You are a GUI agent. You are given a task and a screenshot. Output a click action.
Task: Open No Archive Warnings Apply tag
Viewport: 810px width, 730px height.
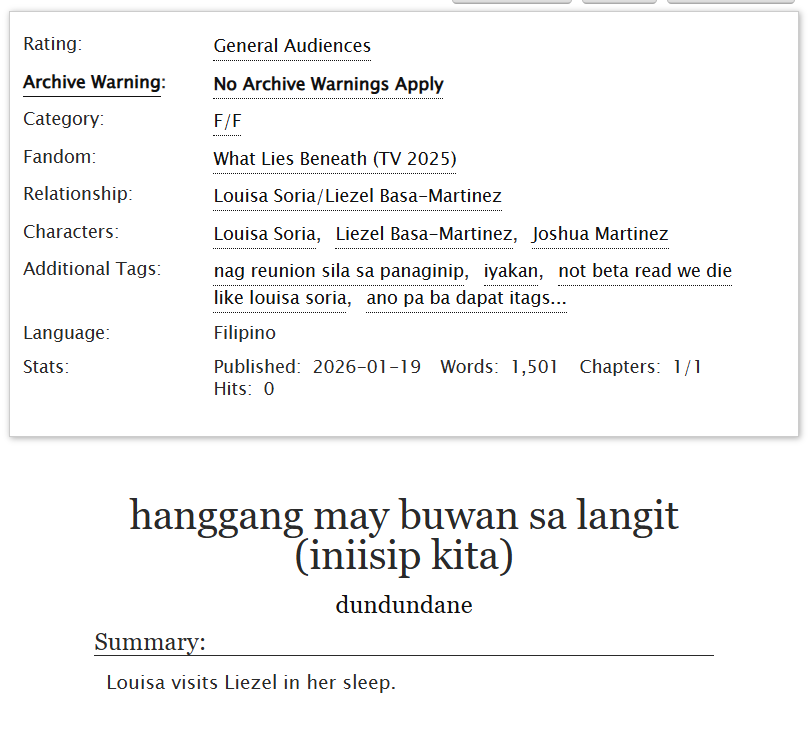pos(329,84)
